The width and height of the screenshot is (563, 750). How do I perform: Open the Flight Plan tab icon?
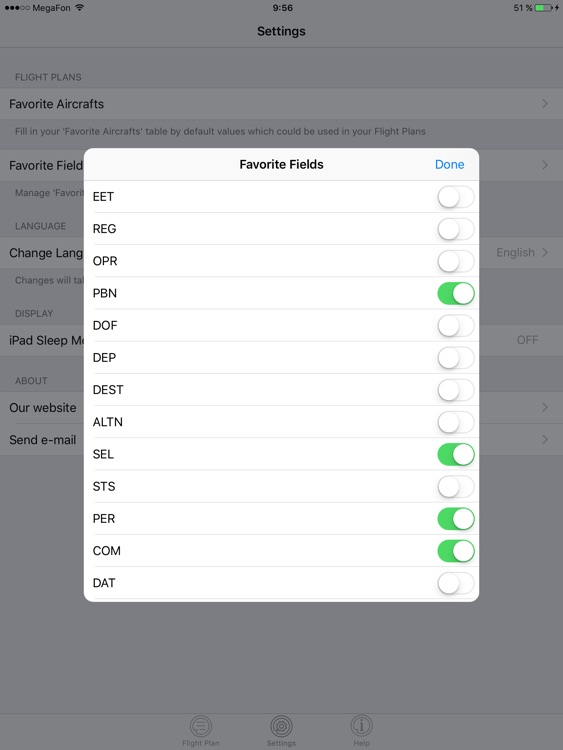pyautogui.click(x=200, y=726)
